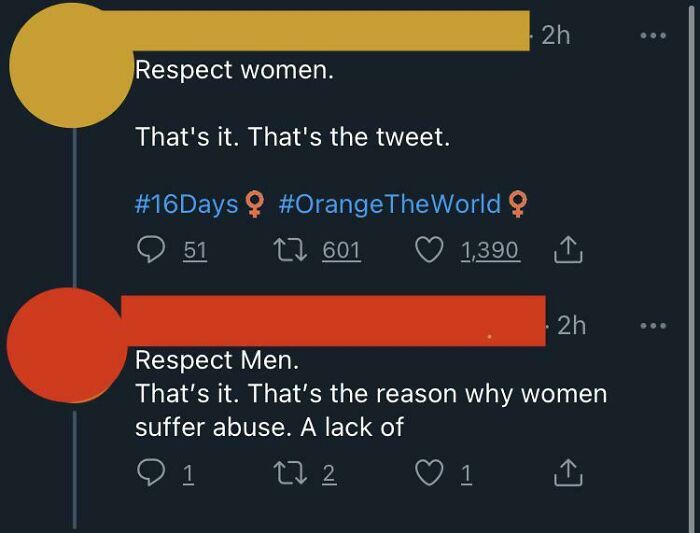Open the #OrangeTheWorld hashtag
This screenshot has height=533, width=700.
coord(389,204)
